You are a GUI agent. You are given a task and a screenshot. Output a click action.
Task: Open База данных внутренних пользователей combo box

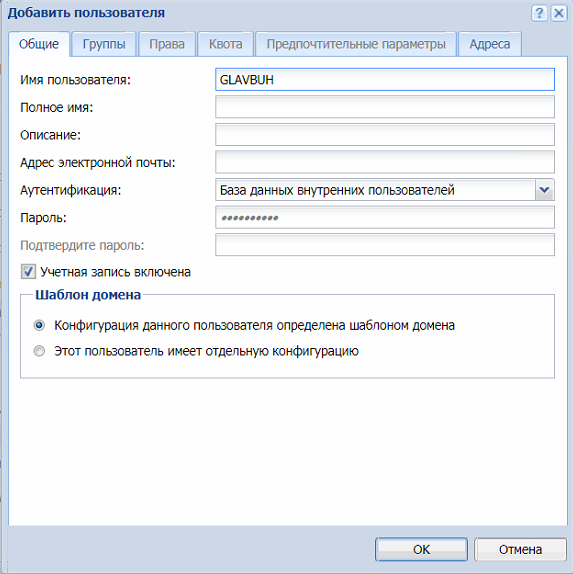[x=385, y=190]
